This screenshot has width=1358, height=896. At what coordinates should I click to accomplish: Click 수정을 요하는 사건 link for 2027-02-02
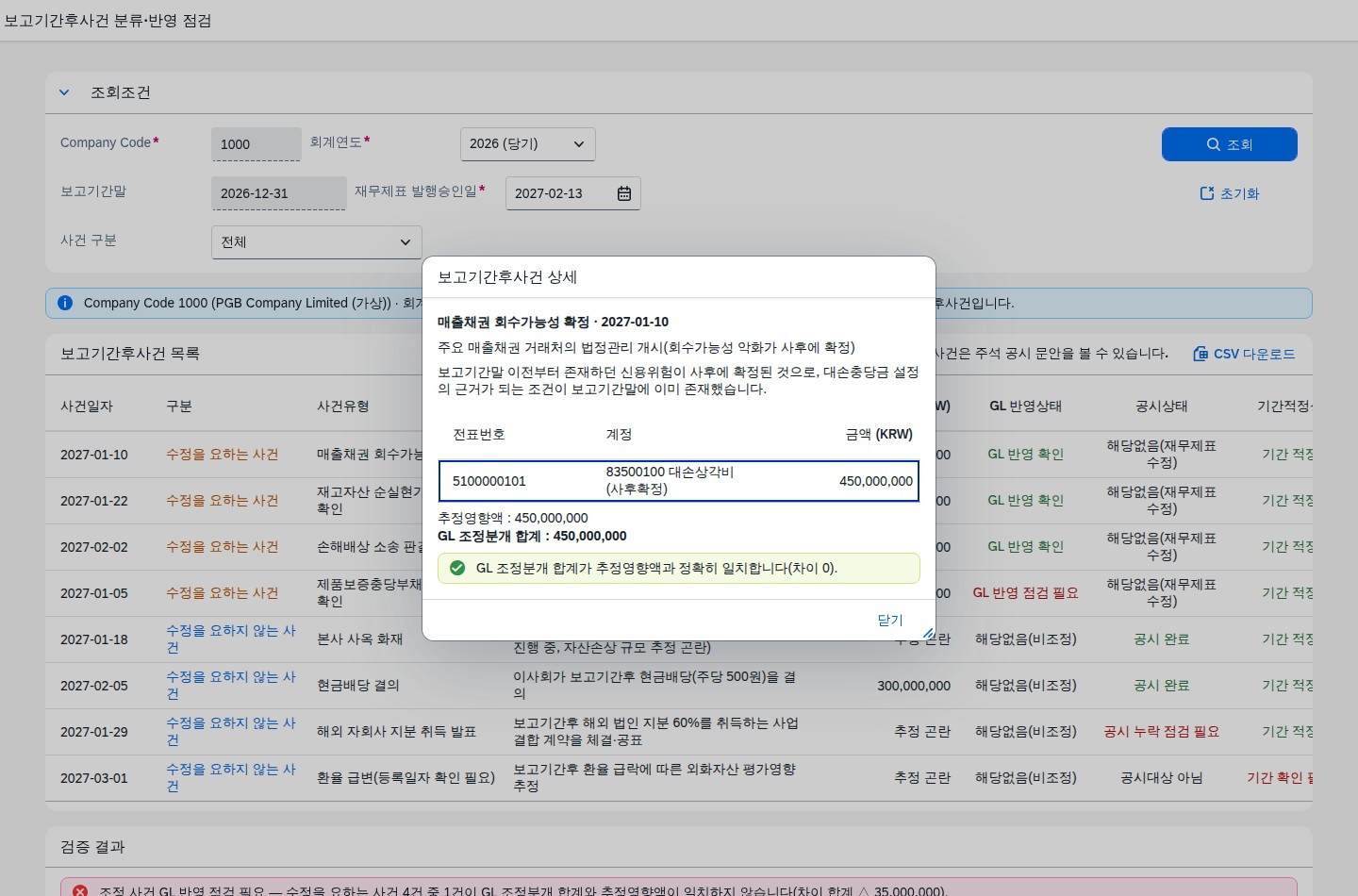pyautogui.click(x=223, y=547)
